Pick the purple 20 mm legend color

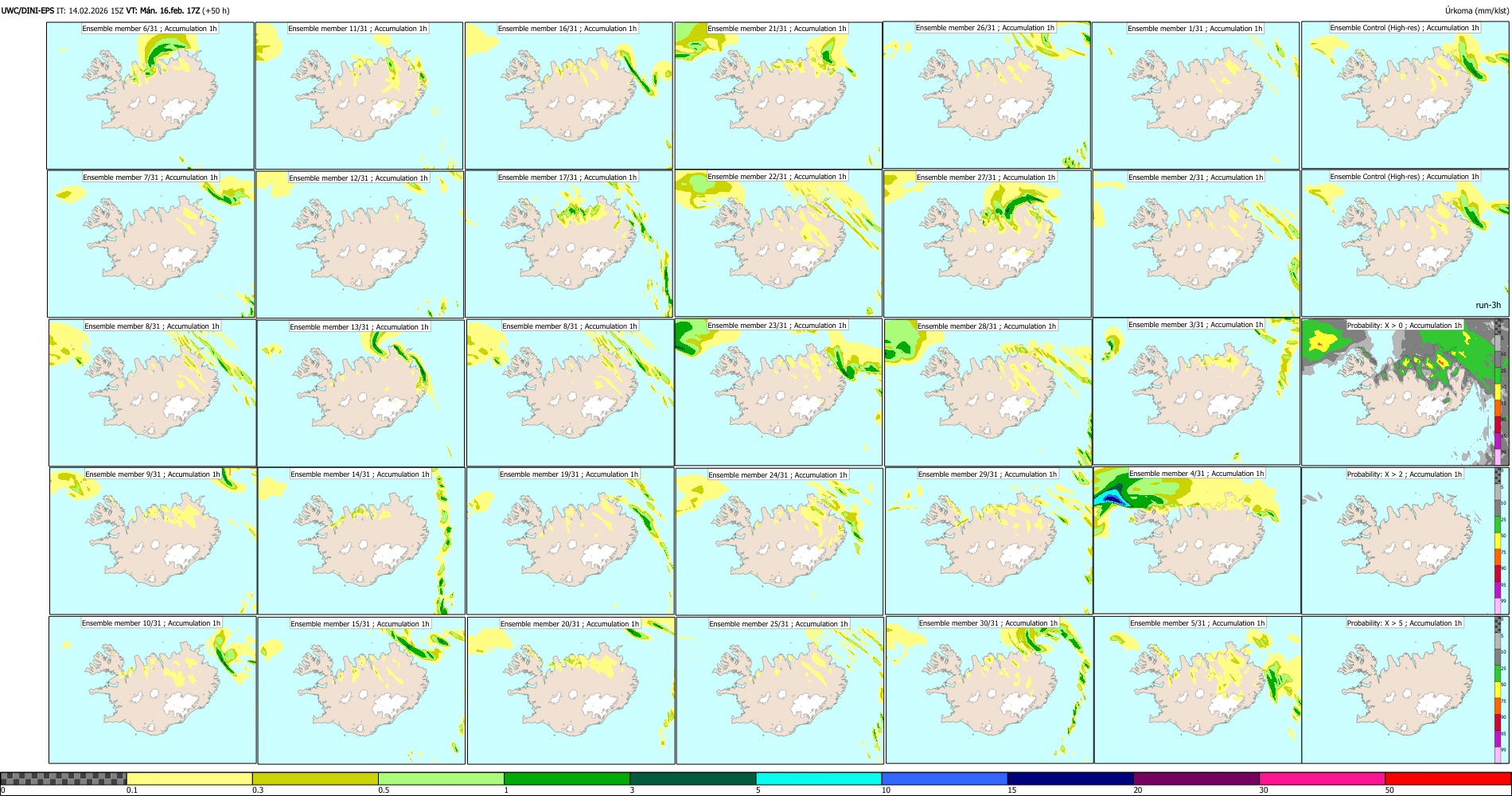[x=1196, y=778]
